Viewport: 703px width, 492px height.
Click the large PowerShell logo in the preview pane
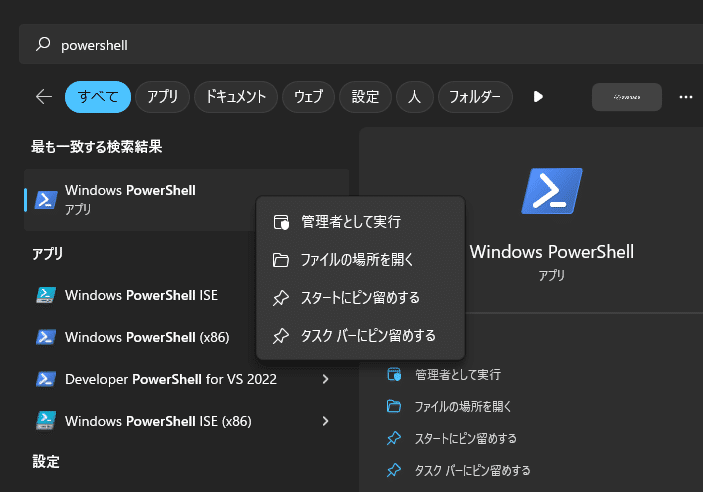pos(552,191)
